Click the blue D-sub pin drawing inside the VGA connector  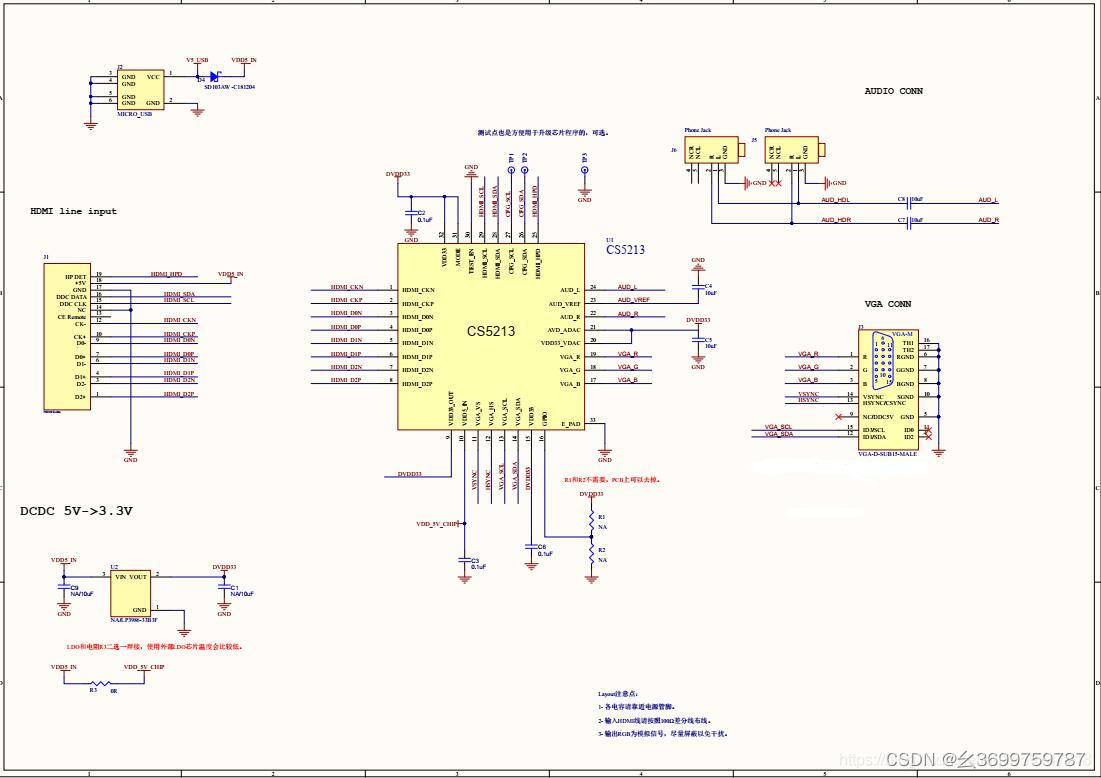[883, 359]
